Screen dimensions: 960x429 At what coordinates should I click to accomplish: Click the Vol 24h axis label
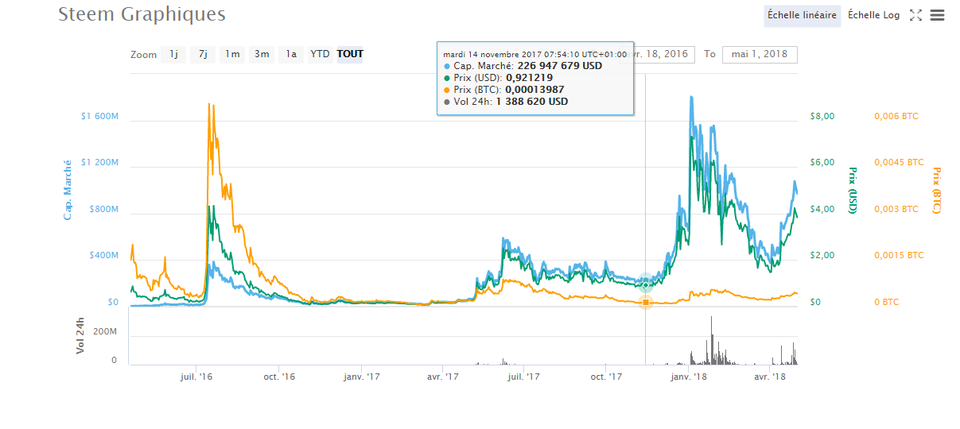click(80, 338)
